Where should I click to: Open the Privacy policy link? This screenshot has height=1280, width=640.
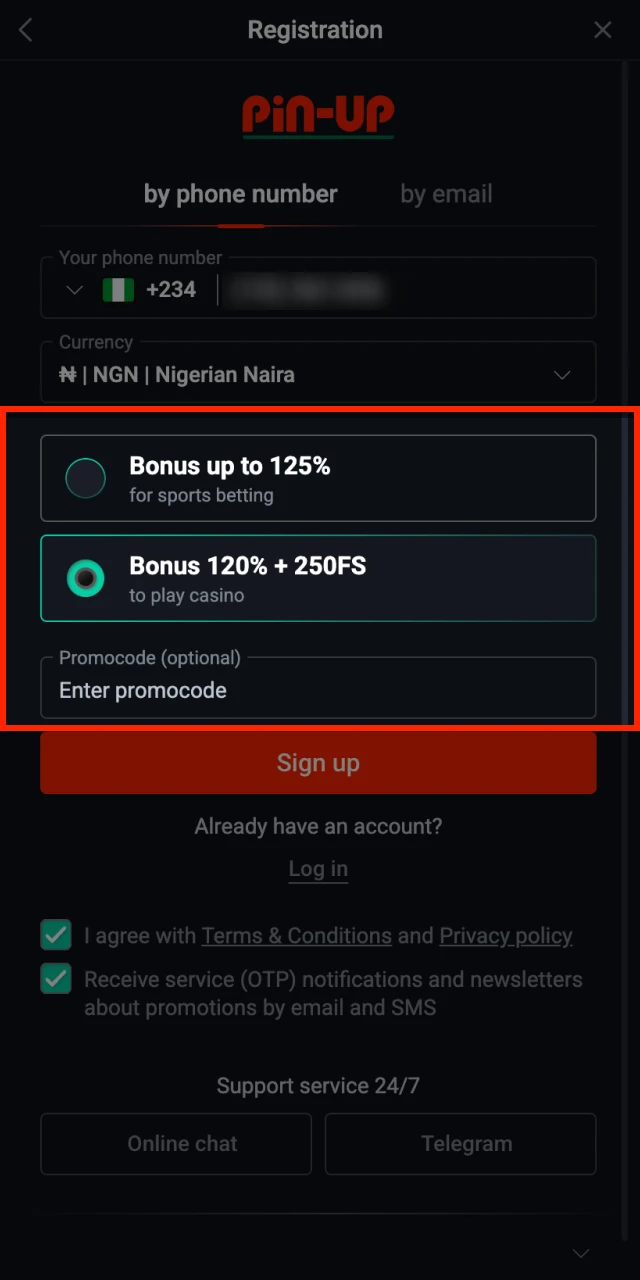[x=506, y=936]
